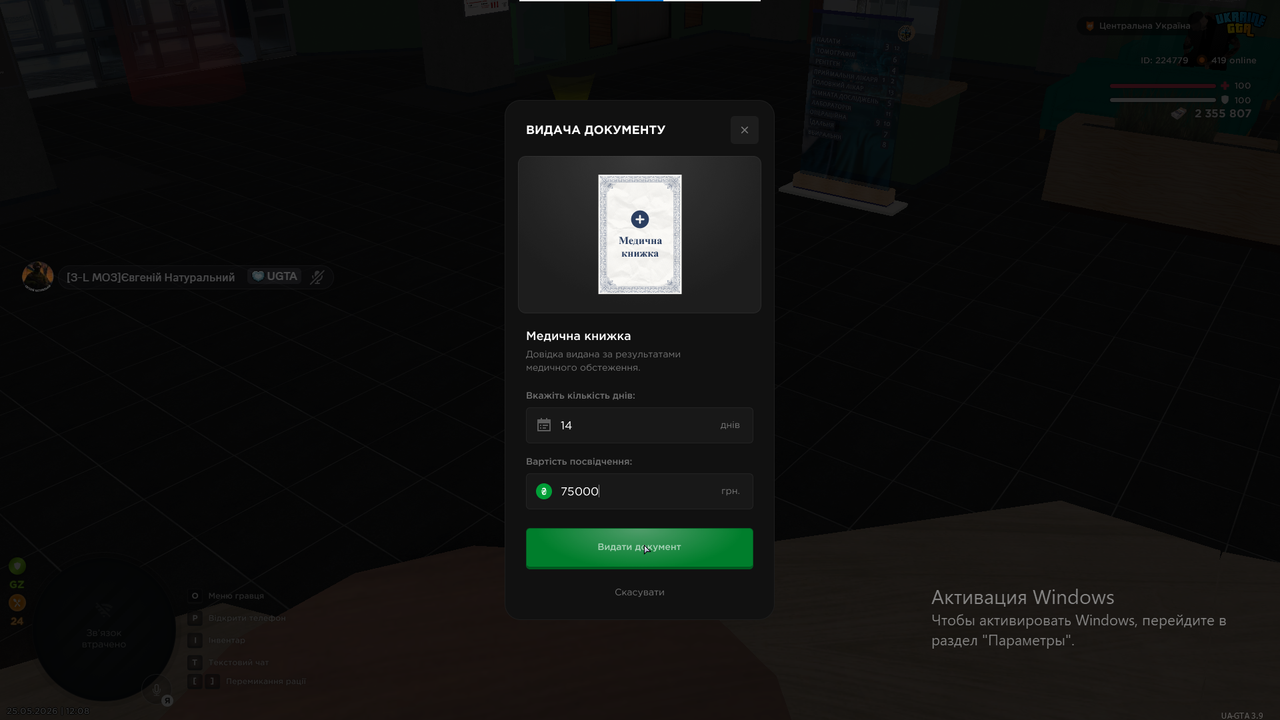Click the Меню гравця hint text

click(x=236, y=596)
